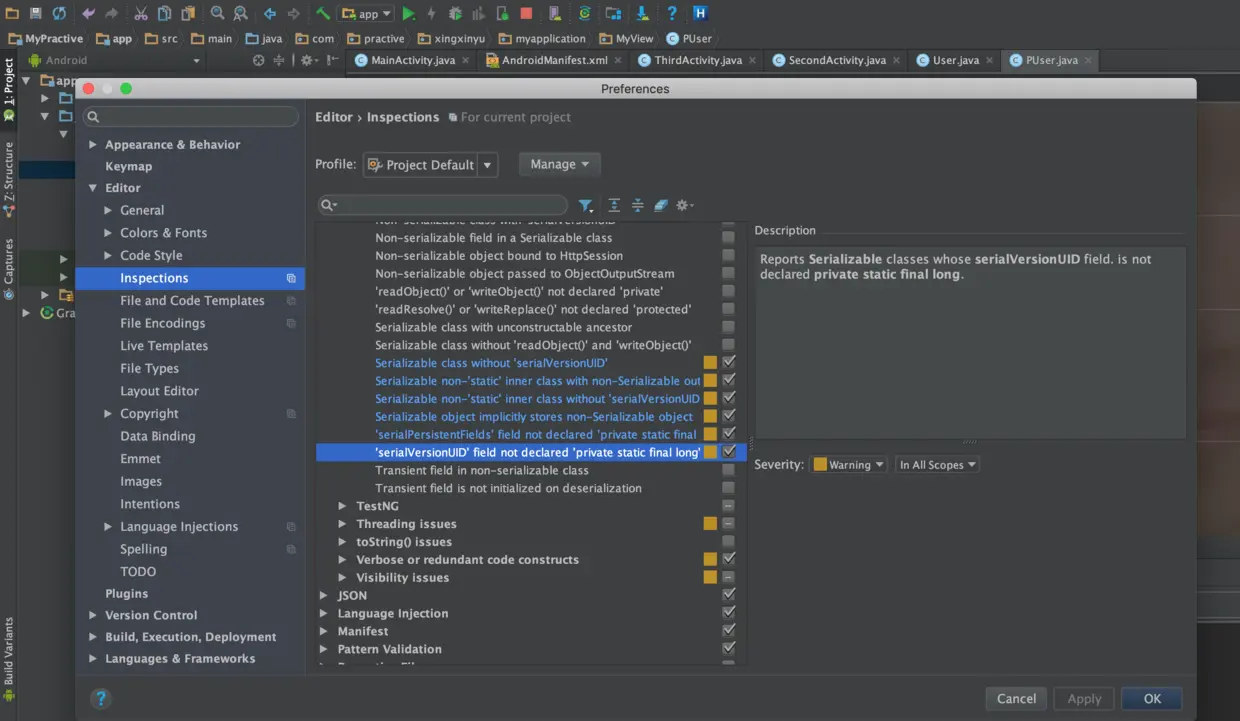Image resolution: width=1240 pixels, height=721 pixels.
Task: Open File and Code Templates settings
Action: tap(192, 300)
